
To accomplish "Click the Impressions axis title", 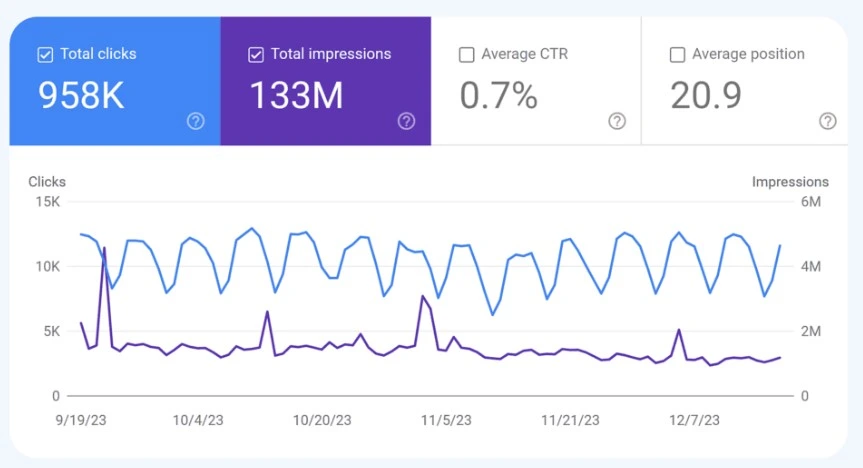I will click(x=790, y=182).
